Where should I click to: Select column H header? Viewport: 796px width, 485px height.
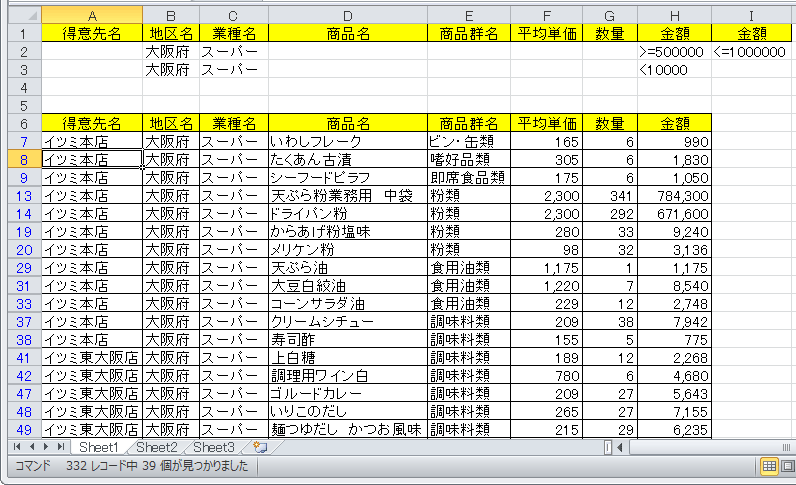coord(674,15)
